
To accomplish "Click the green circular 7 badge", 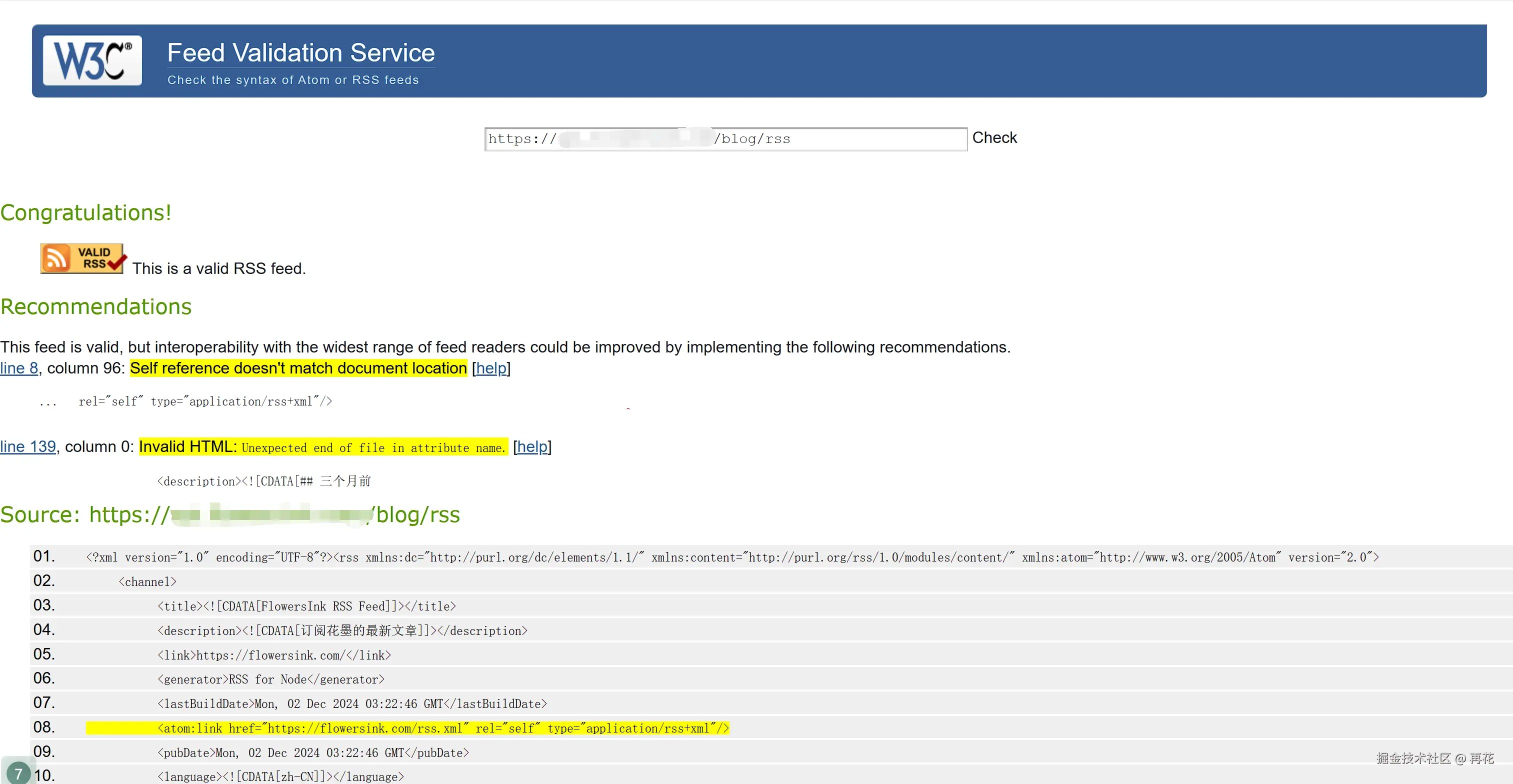I will click(18, 773).
